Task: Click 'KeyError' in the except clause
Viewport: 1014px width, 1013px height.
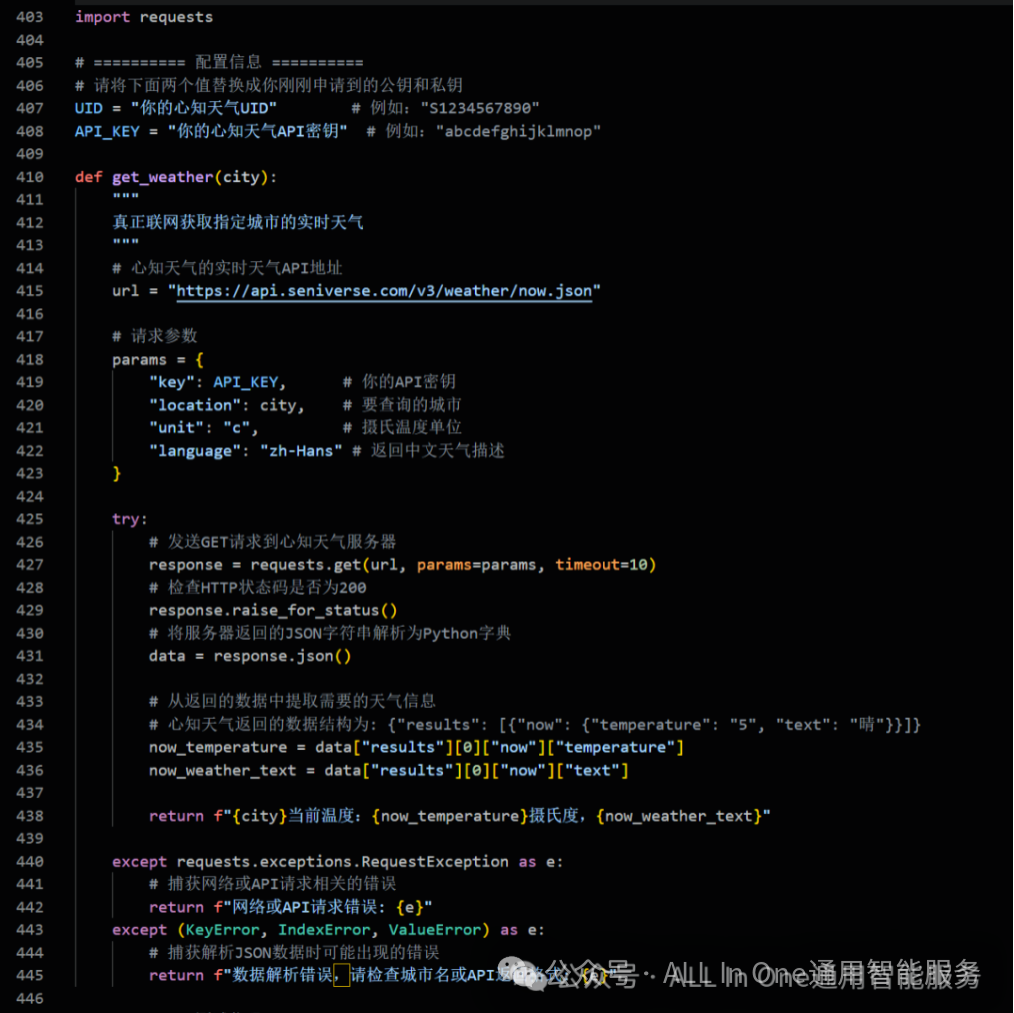Action: pos(222,930)
